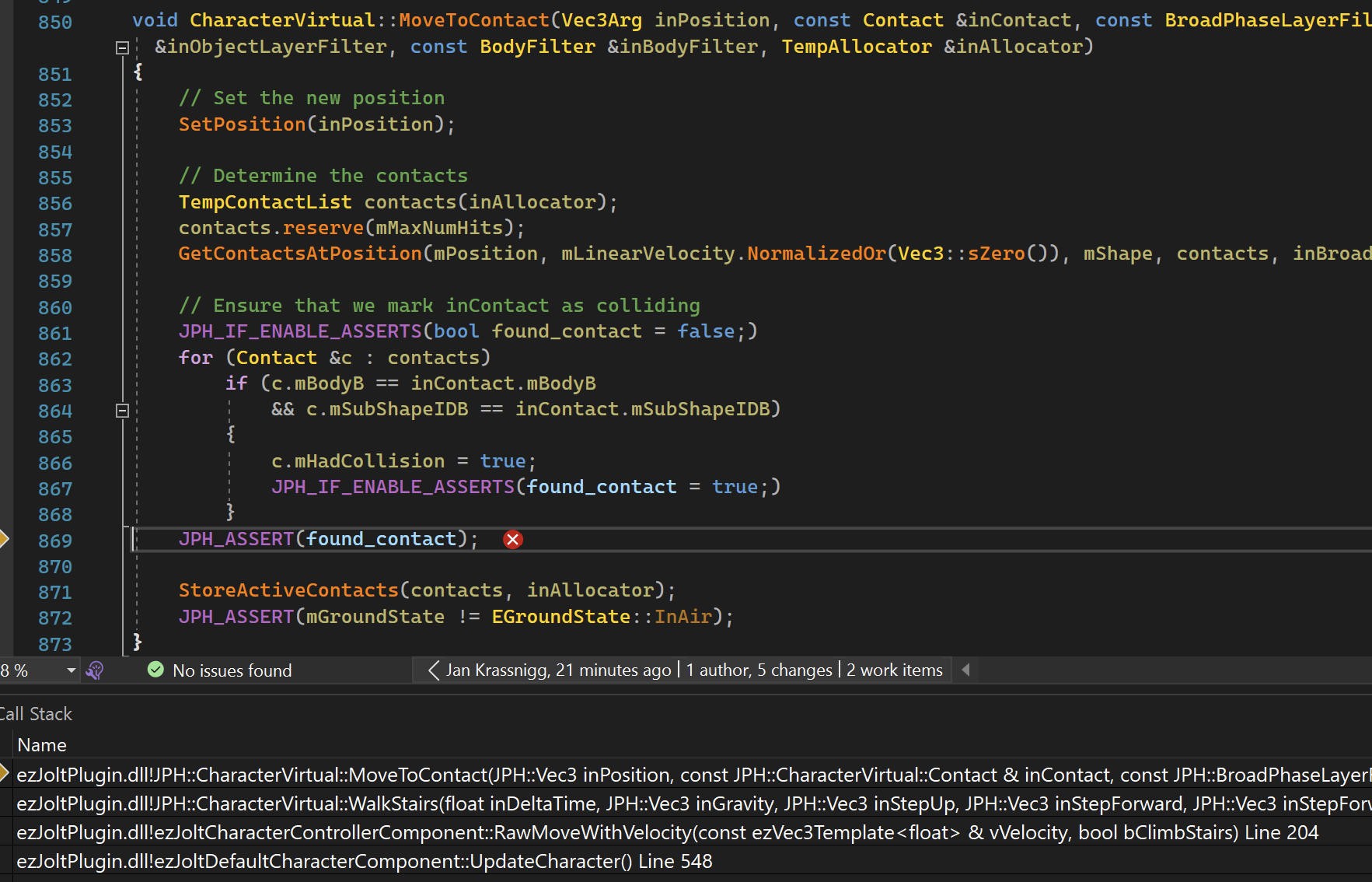The height and width of the screenshot is (882, 1372).
Task: Select the UpdateCharacter Line 548 stack frame
Action: (693, 861)
